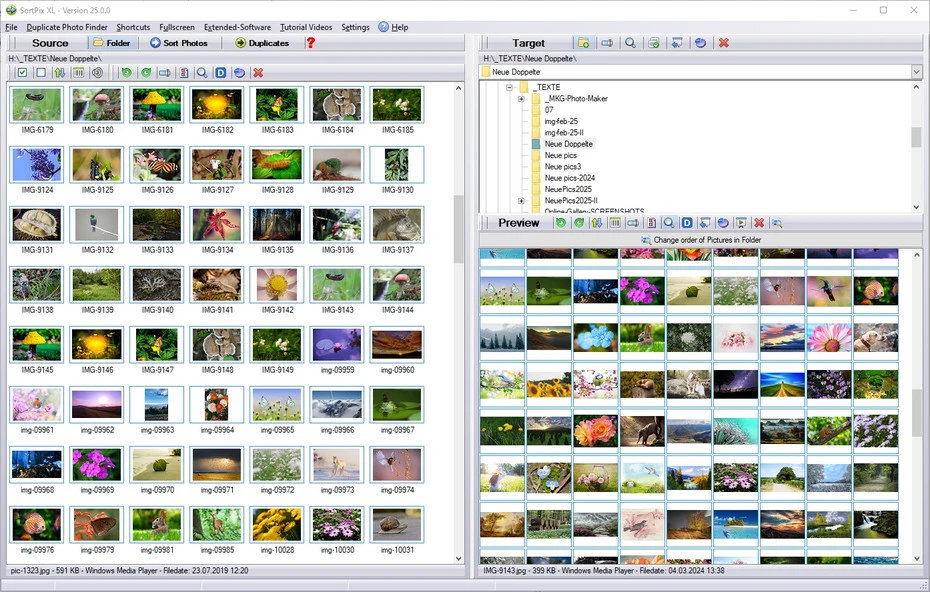The image size is (930, 592).
Task: Collapse the _TEXTE tree node
Action: click(509, 88)
